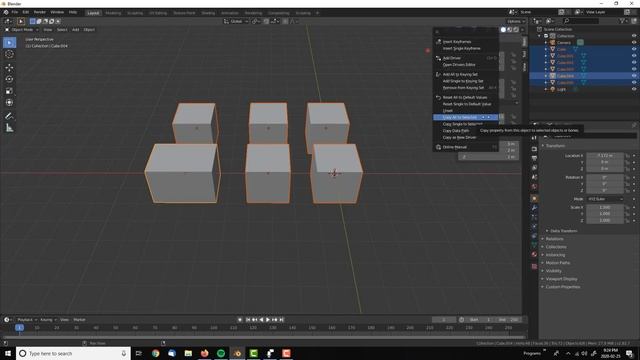Open rotation Mode XYZ Euler dropdown

[x=605, y=199]
